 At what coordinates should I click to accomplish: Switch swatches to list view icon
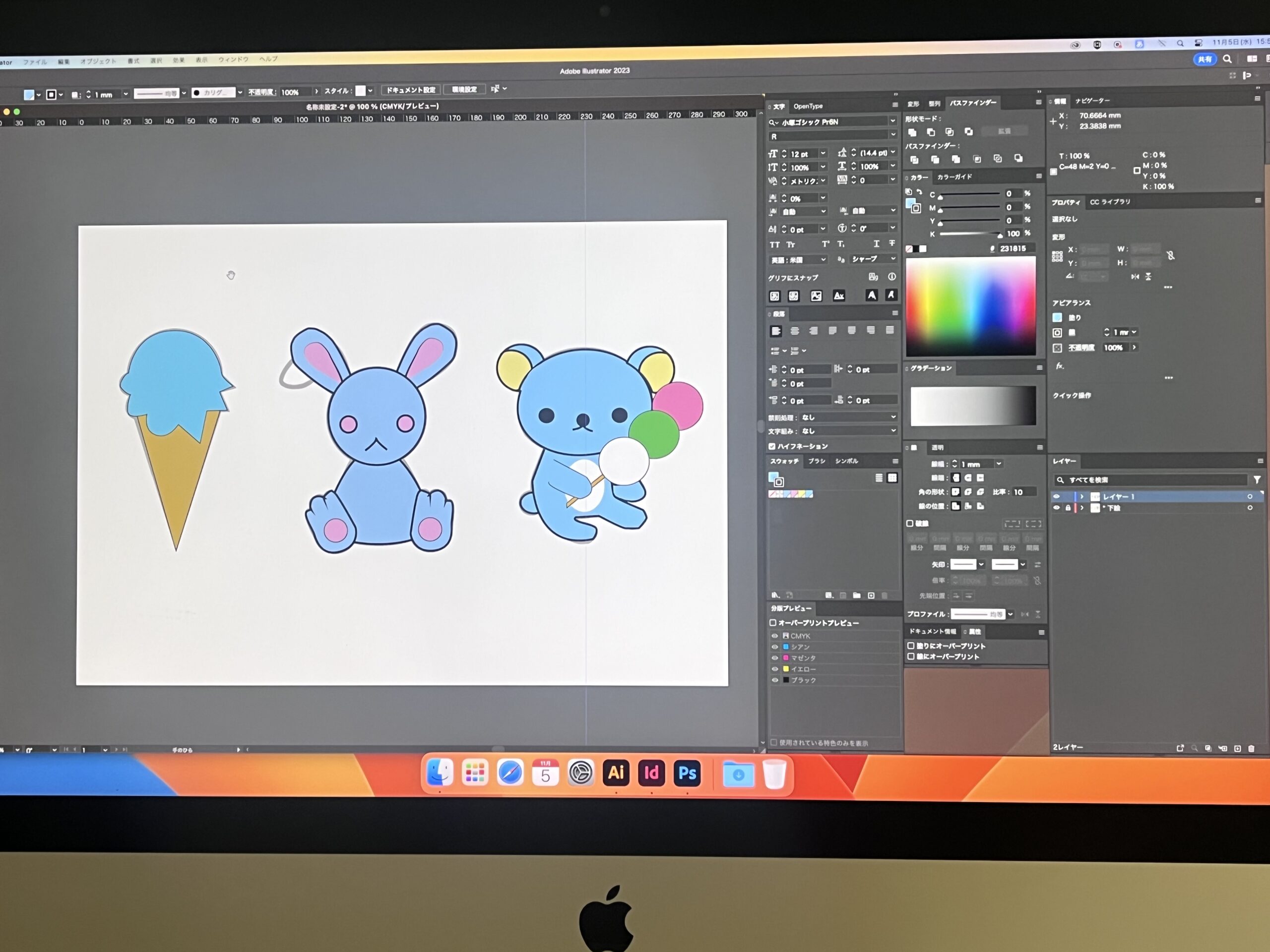879,478
